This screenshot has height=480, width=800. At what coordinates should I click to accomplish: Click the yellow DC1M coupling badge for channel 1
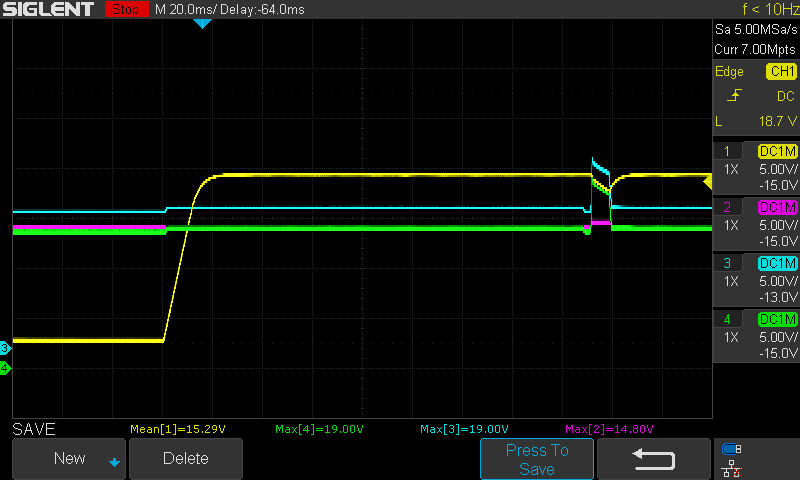[778, 151]
